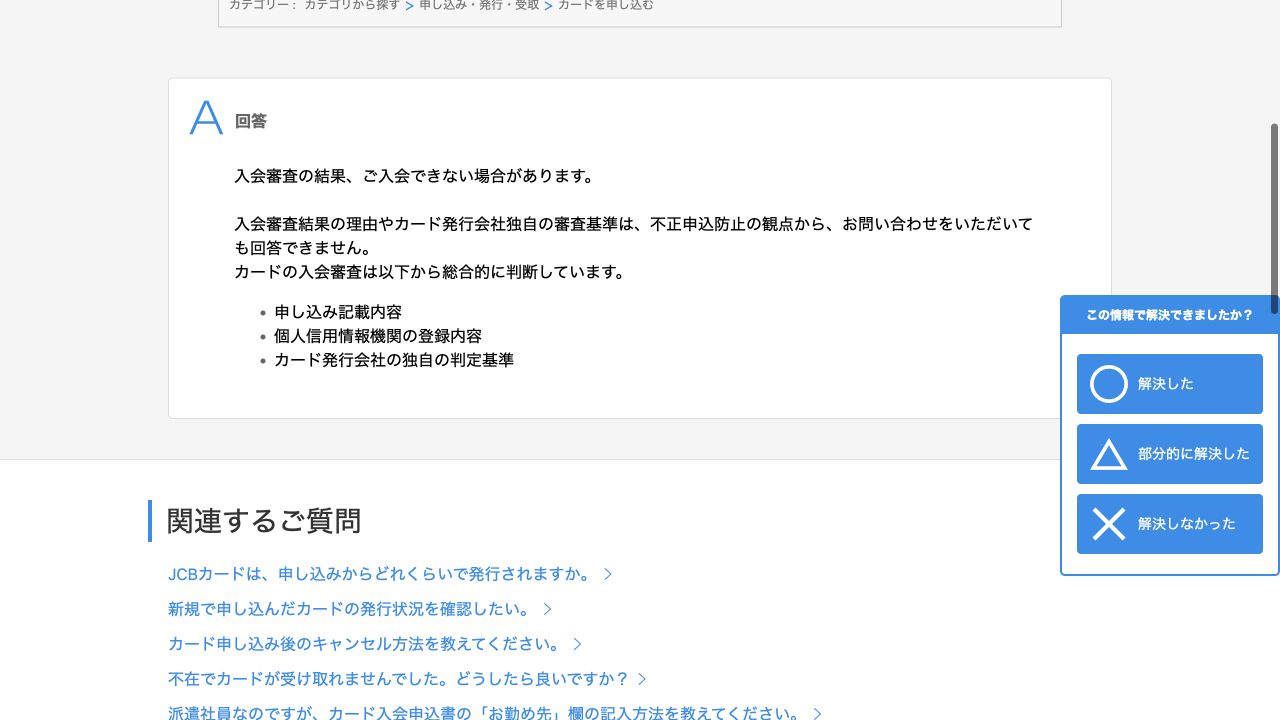The image size is (1280, 720).
Task: Click chevron after 発行状況を確認したい link
Action: [x=548, y=609]
